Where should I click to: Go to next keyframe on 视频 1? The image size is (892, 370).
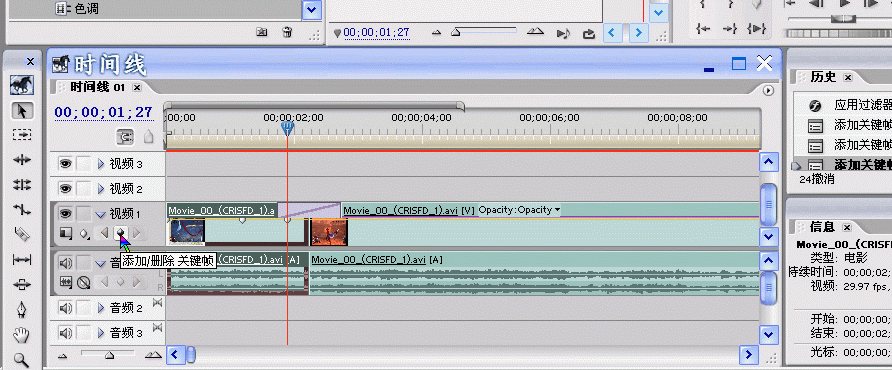click(x=137, y=232)
